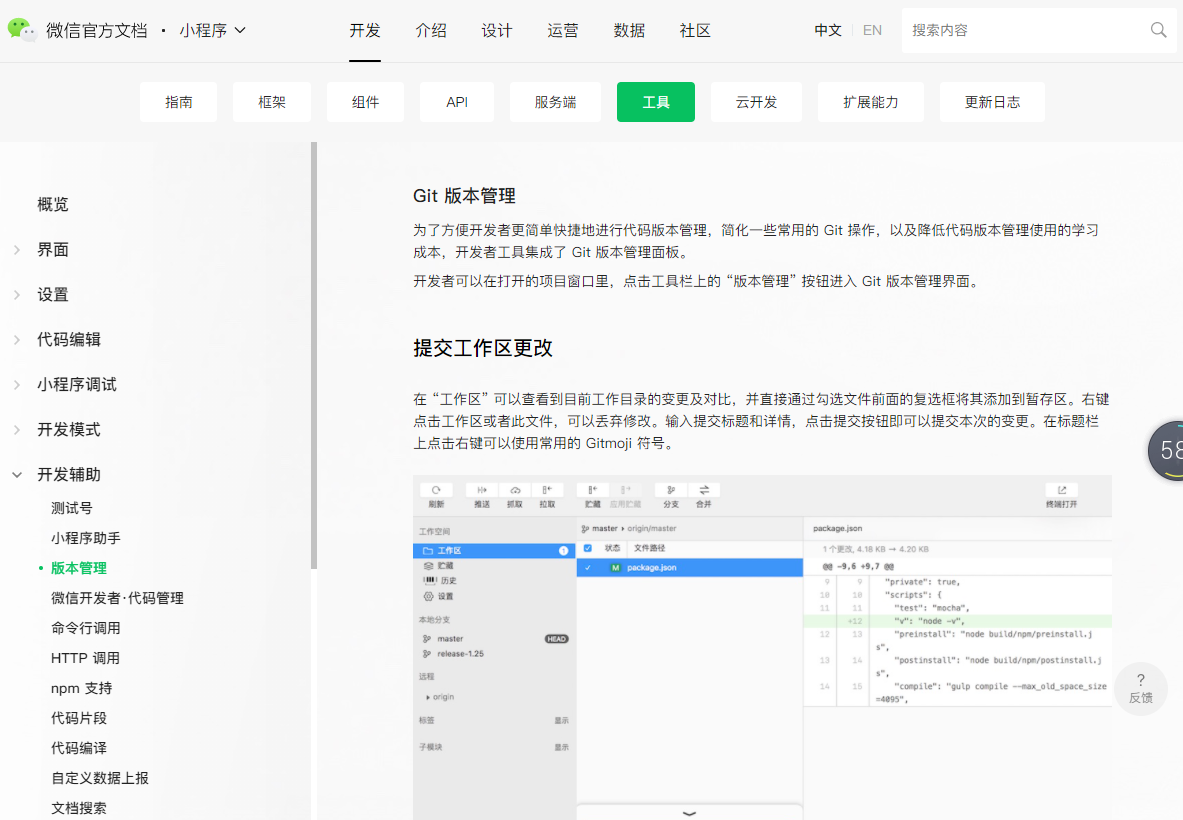This screenshot has width=1183, height=820.
Task: Open the 命令行调用 sidebar item
Action: coord(86,628)
